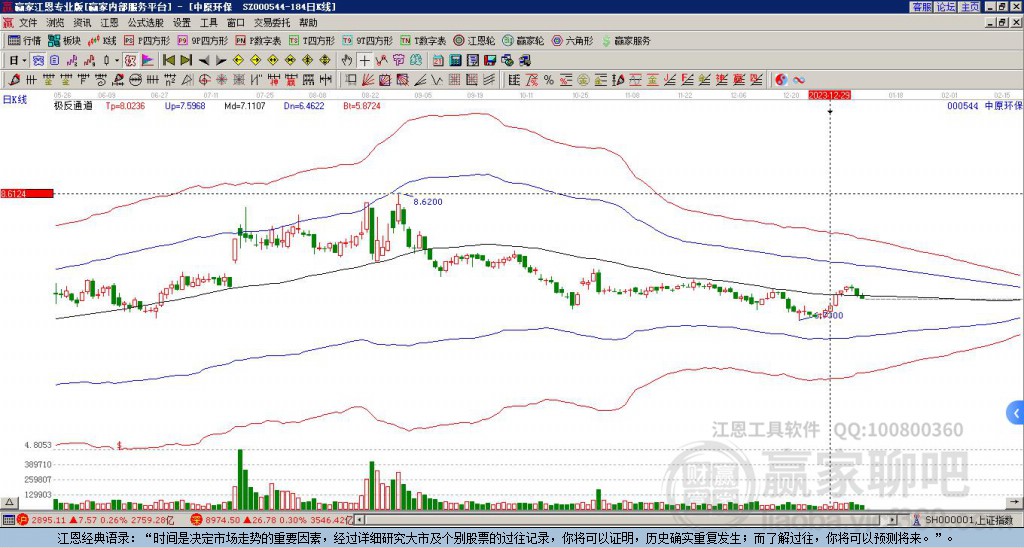
Task: Switch to K线 view
Action: click(101, 40)
